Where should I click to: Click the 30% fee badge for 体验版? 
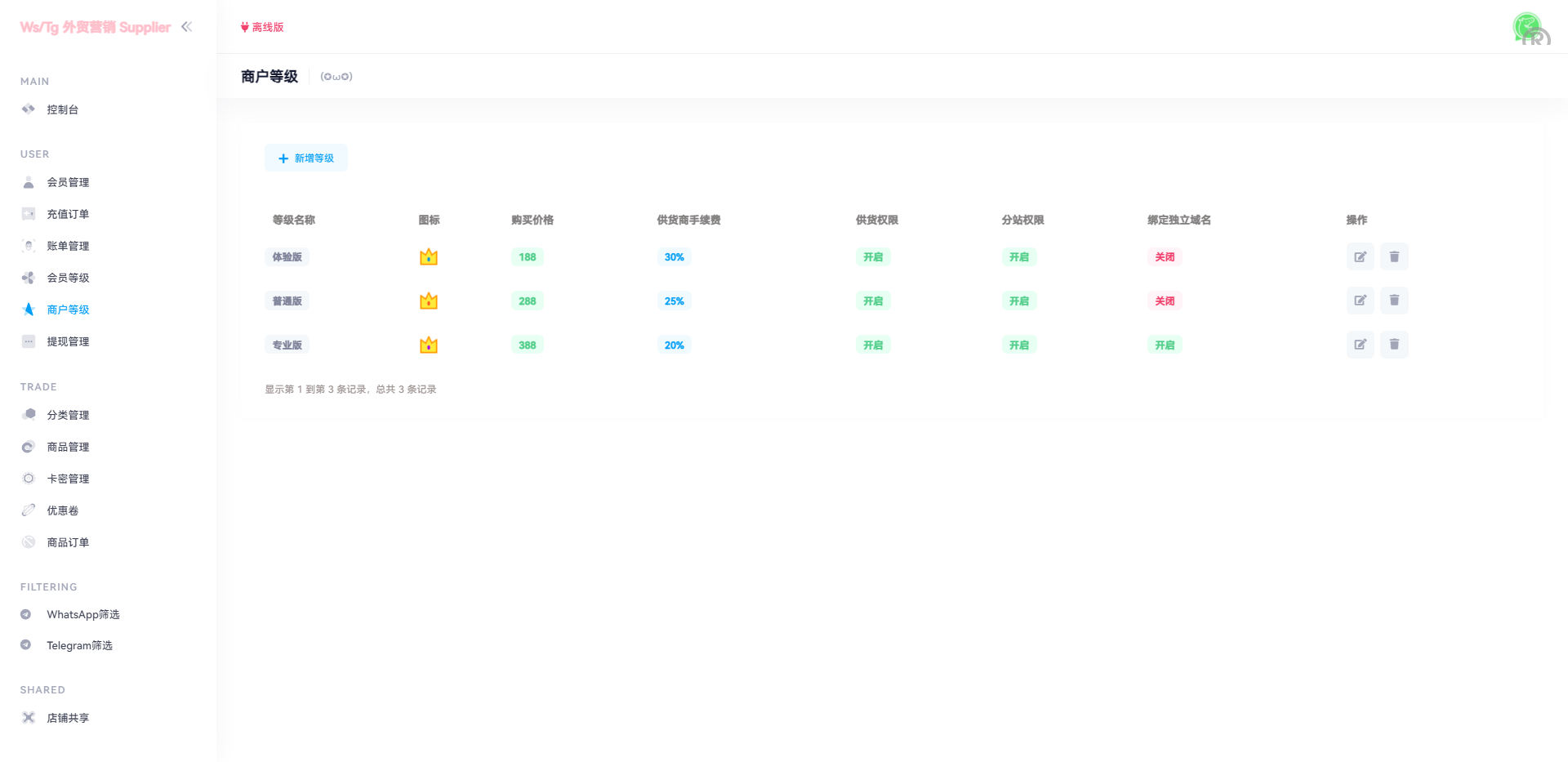[674, 257]
